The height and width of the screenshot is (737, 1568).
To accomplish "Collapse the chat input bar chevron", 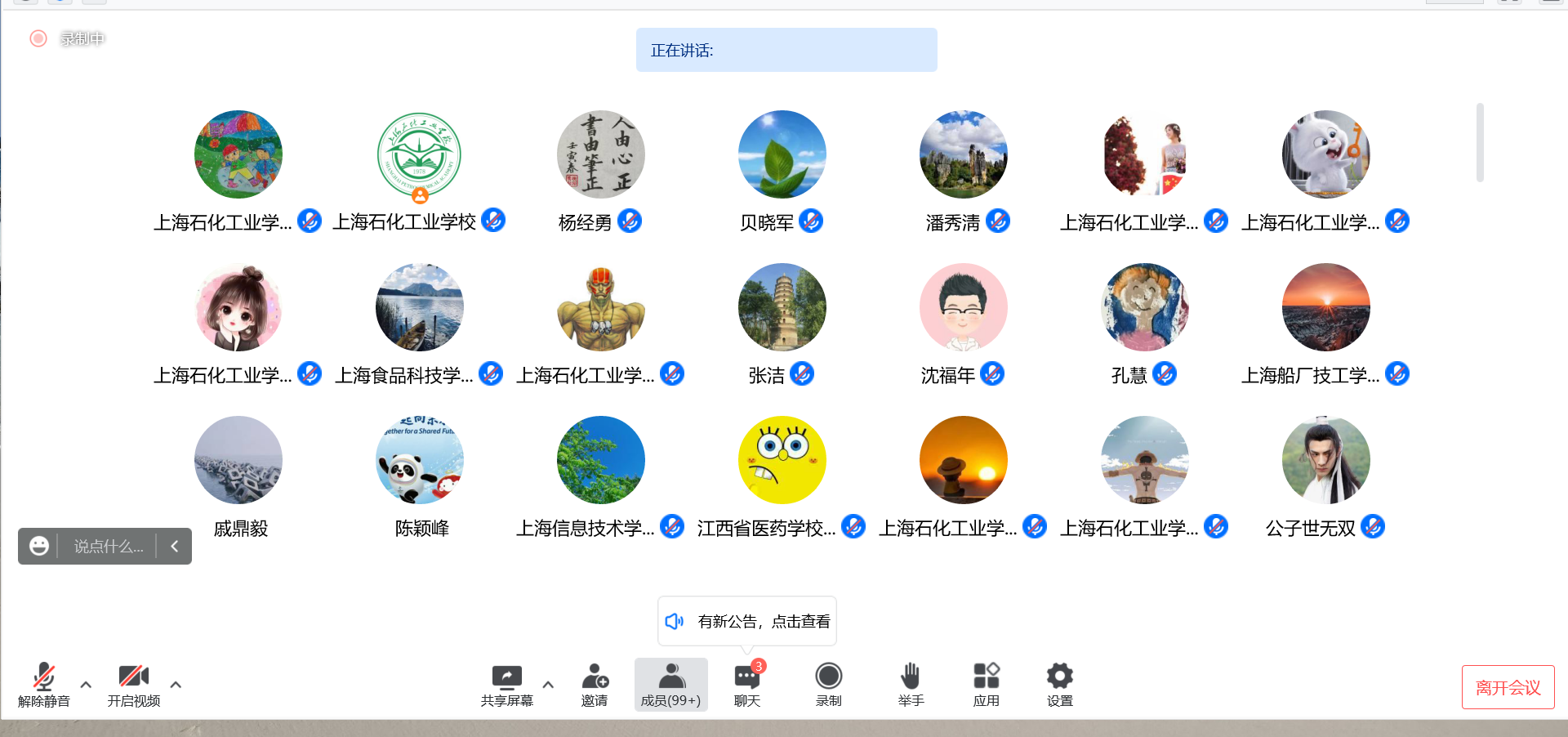I will click(x=174, y=547).
